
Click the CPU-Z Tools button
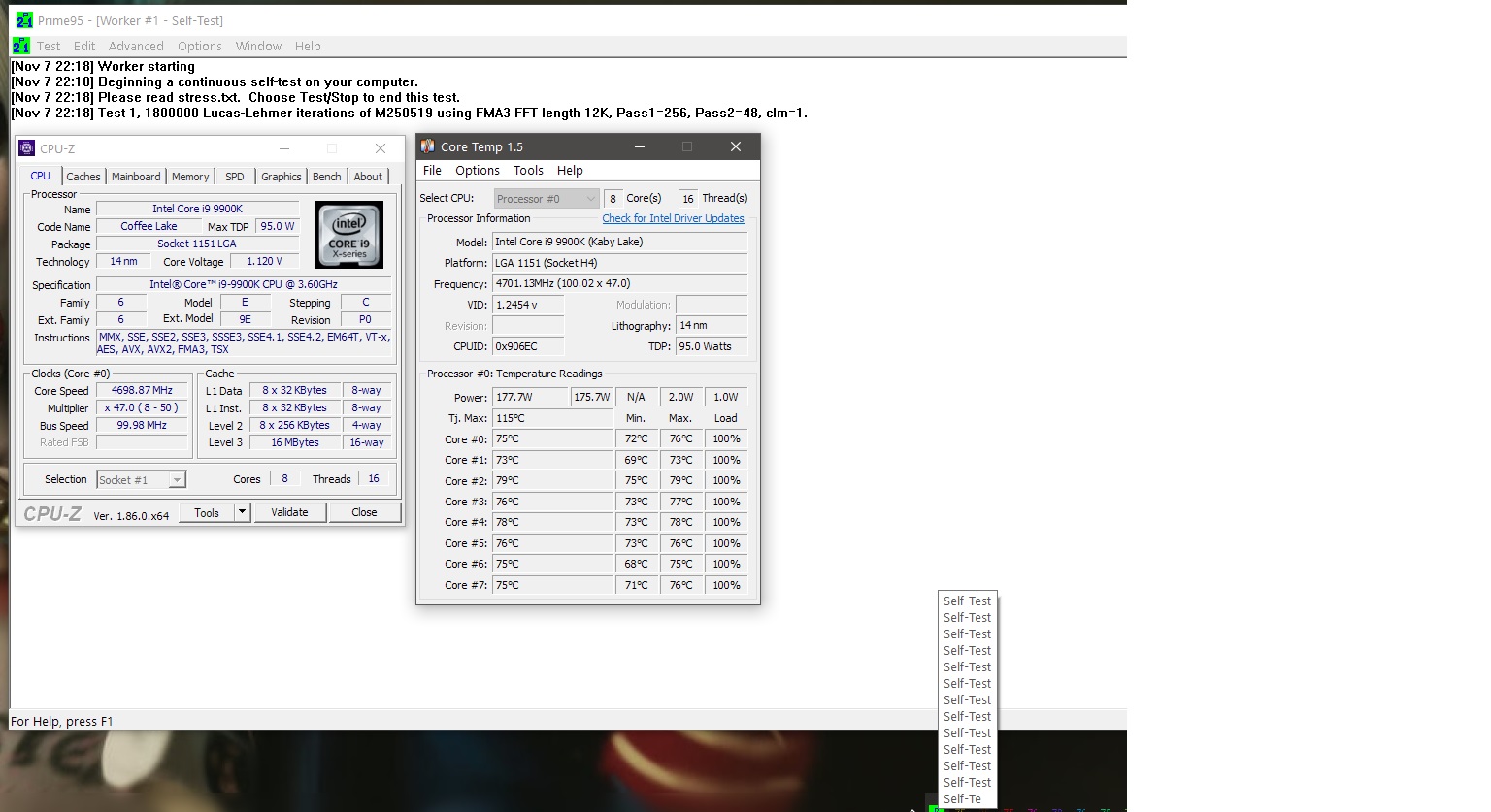[207, 512]
